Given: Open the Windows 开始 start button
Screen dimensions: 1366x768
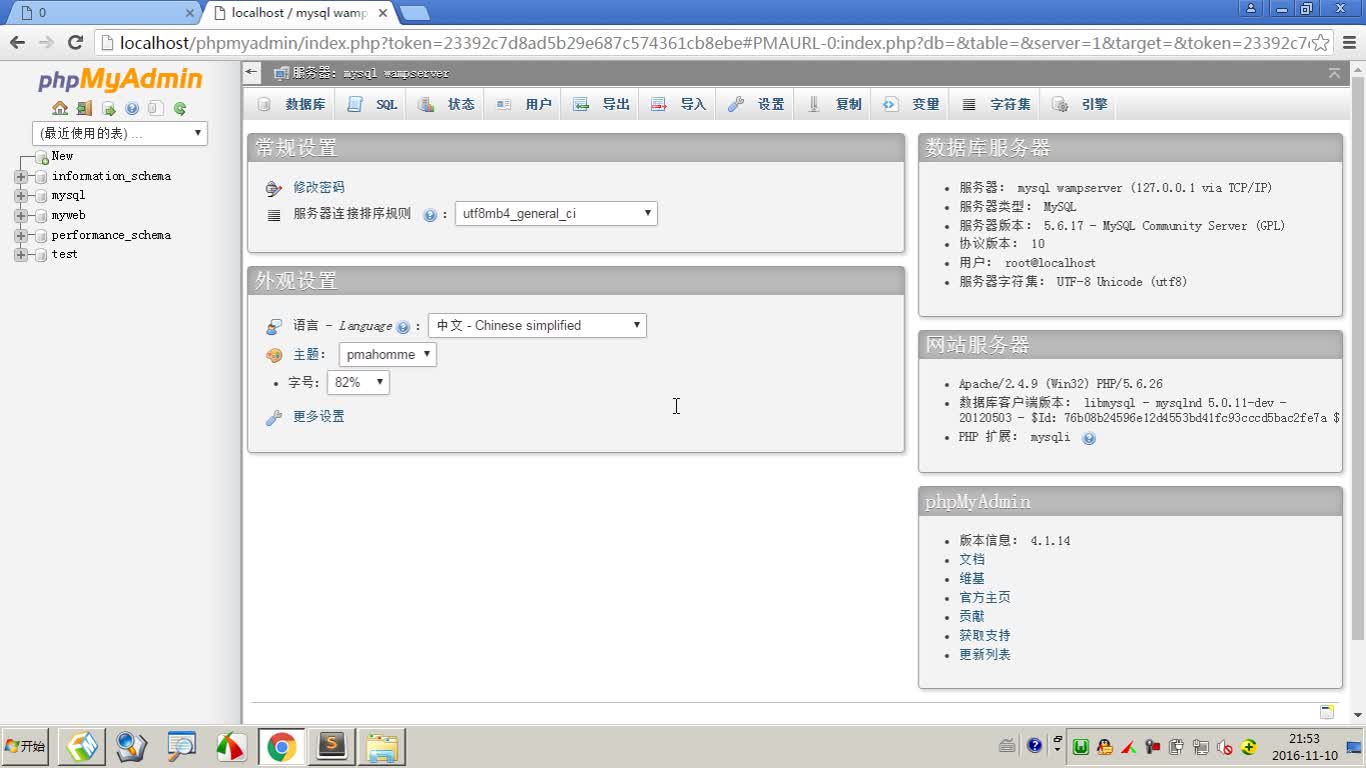Looking at the screenshot, I should point(25,746).
